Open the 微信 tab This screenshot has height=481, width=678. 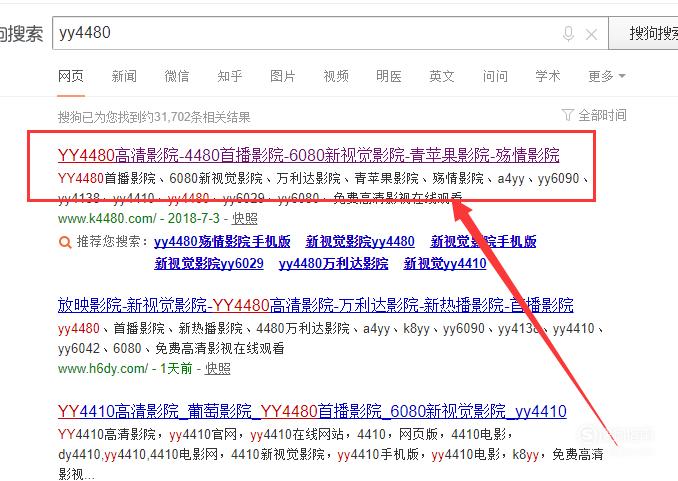click(177, 76)
